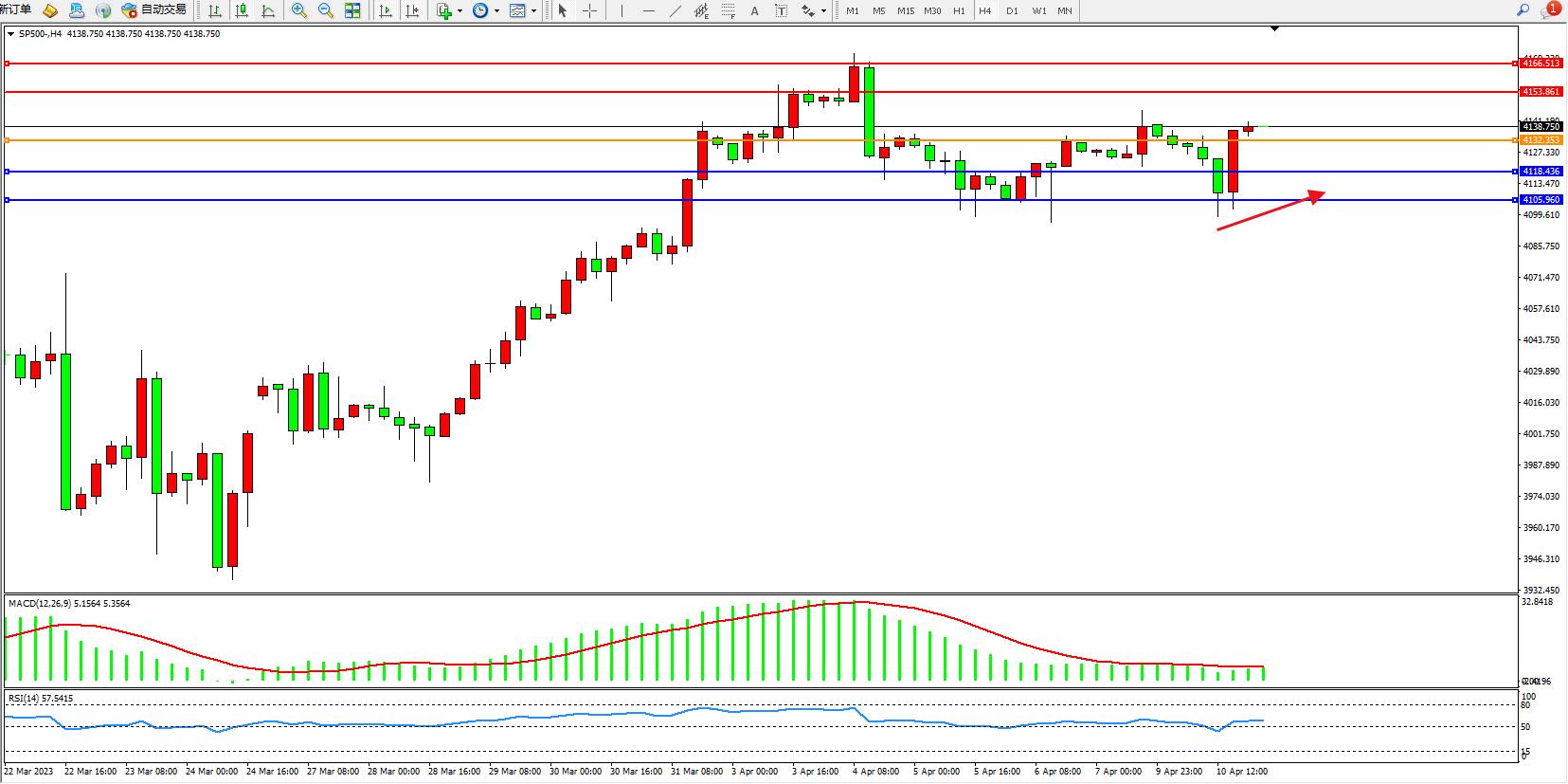Image resolution: width=1568 pixels, height=784 pixels.
Task: Switch to the D1 timeframe
Action: (x=1012, y=10)
